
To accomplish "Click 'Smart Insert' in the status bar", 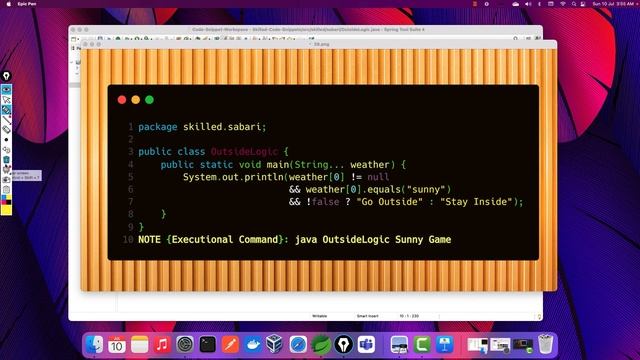I will point(368,316).
